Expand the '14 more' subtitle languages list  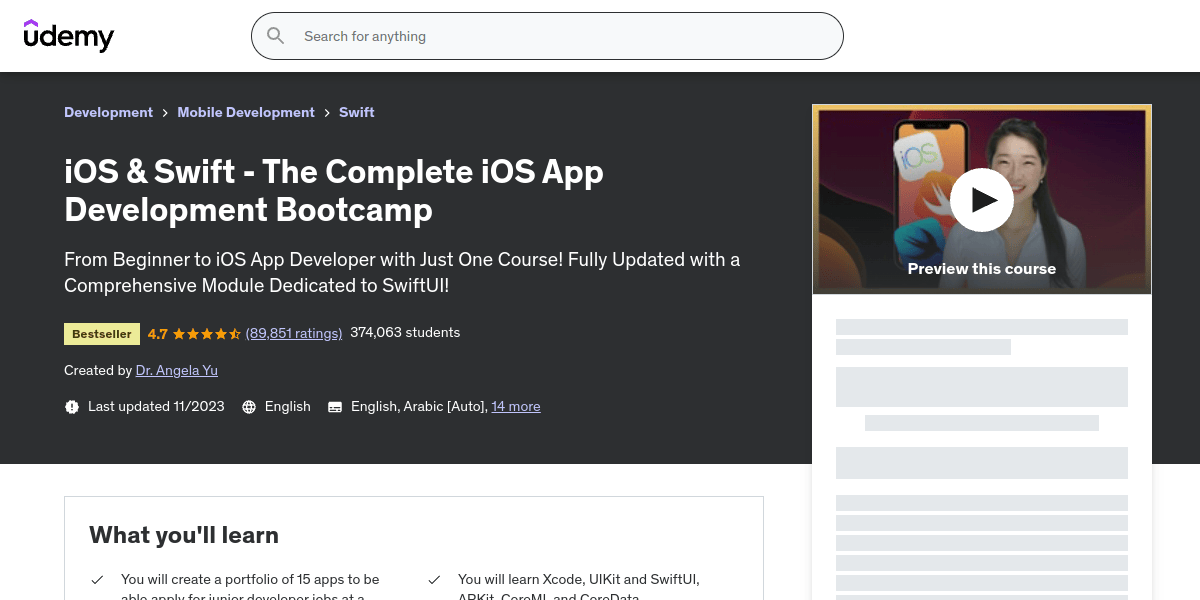[516, 406]
